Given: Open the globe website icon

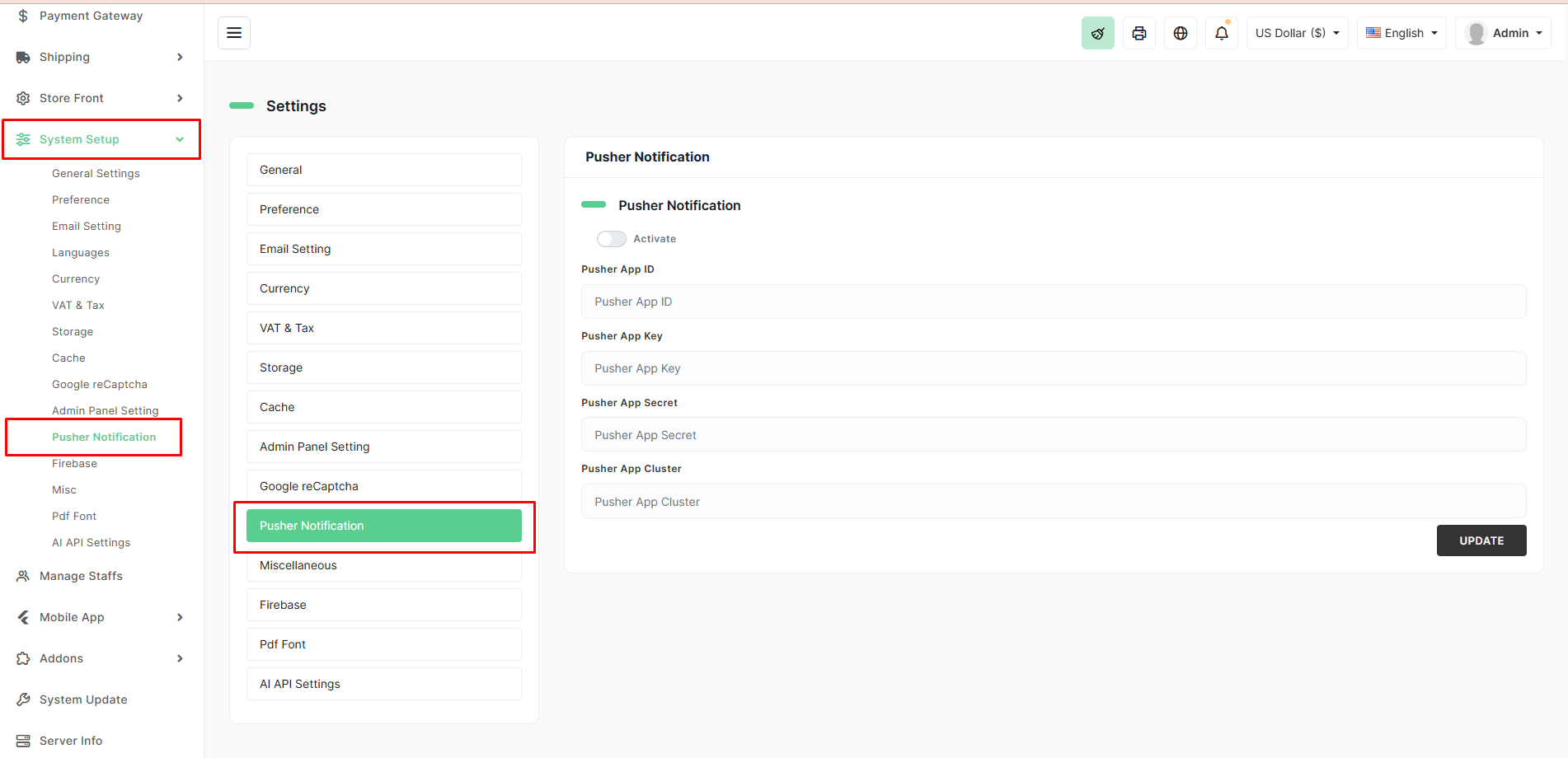Looking at the screenshot, I should (1180, 33).
